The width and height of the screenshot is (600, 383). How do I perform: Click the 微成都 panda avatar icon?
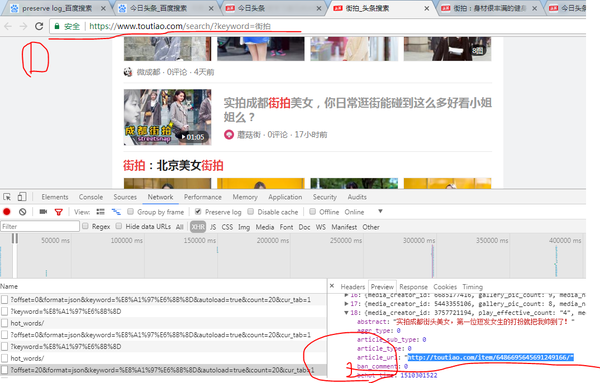tap(128, 72)
